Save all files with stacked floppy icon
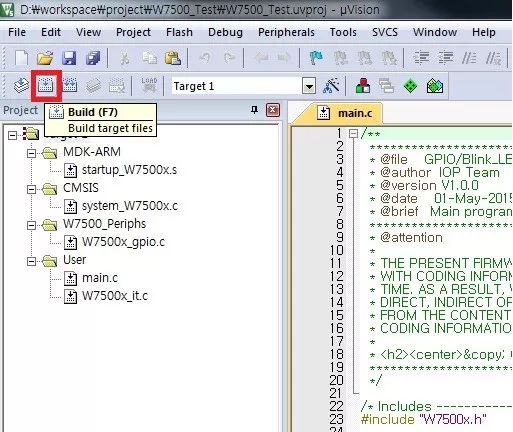The image size is (513, 432). [93, 58]
